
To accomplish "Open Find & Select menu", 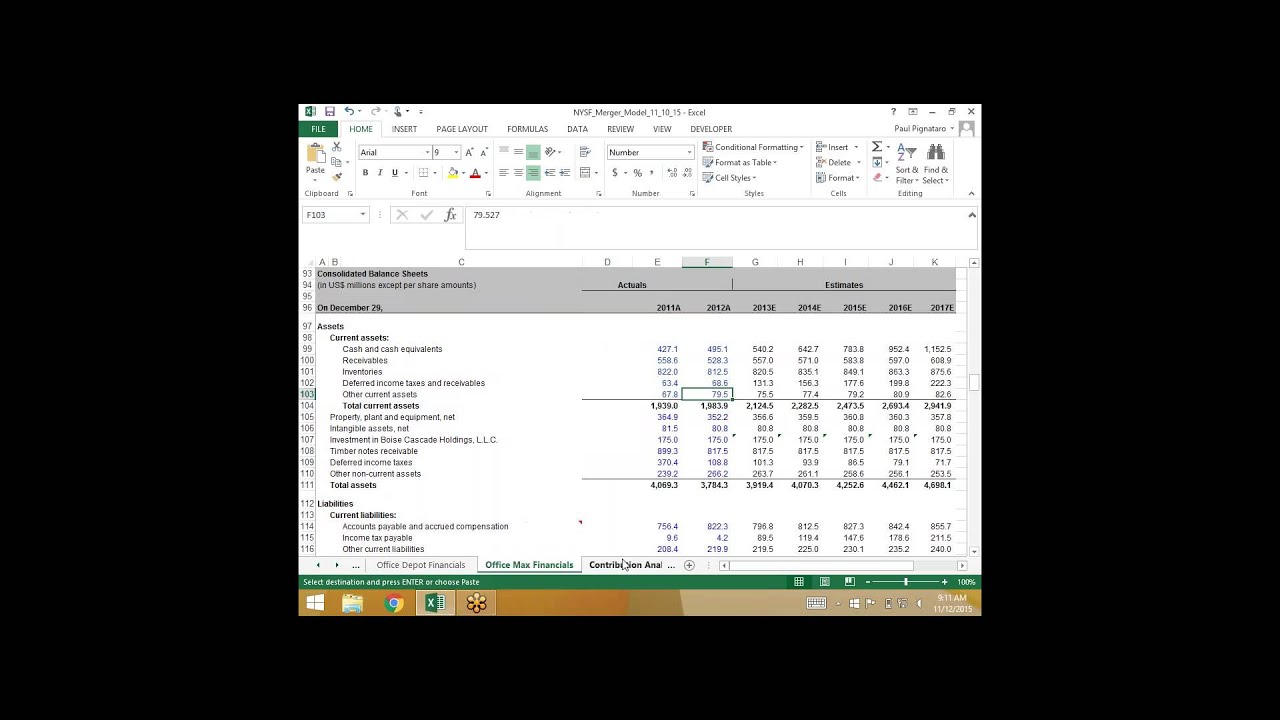I will click(x=936, y=164).
